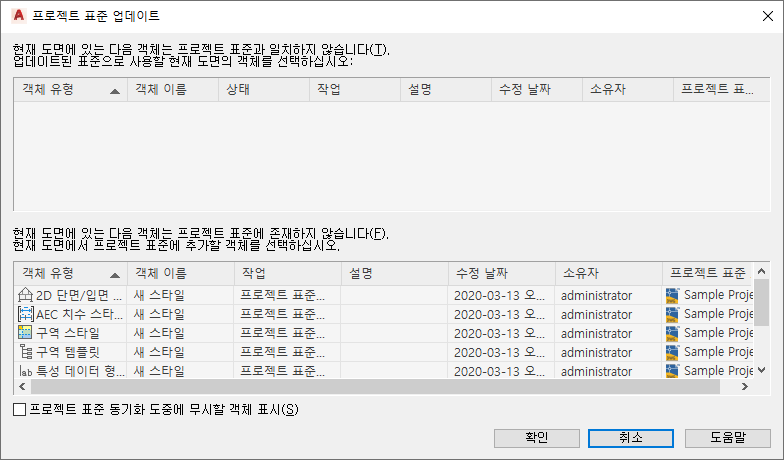Click '2020-03-13 오...' date in 구역 스타일 row
This screenshot has width=784, height=460.
[499, 334]
